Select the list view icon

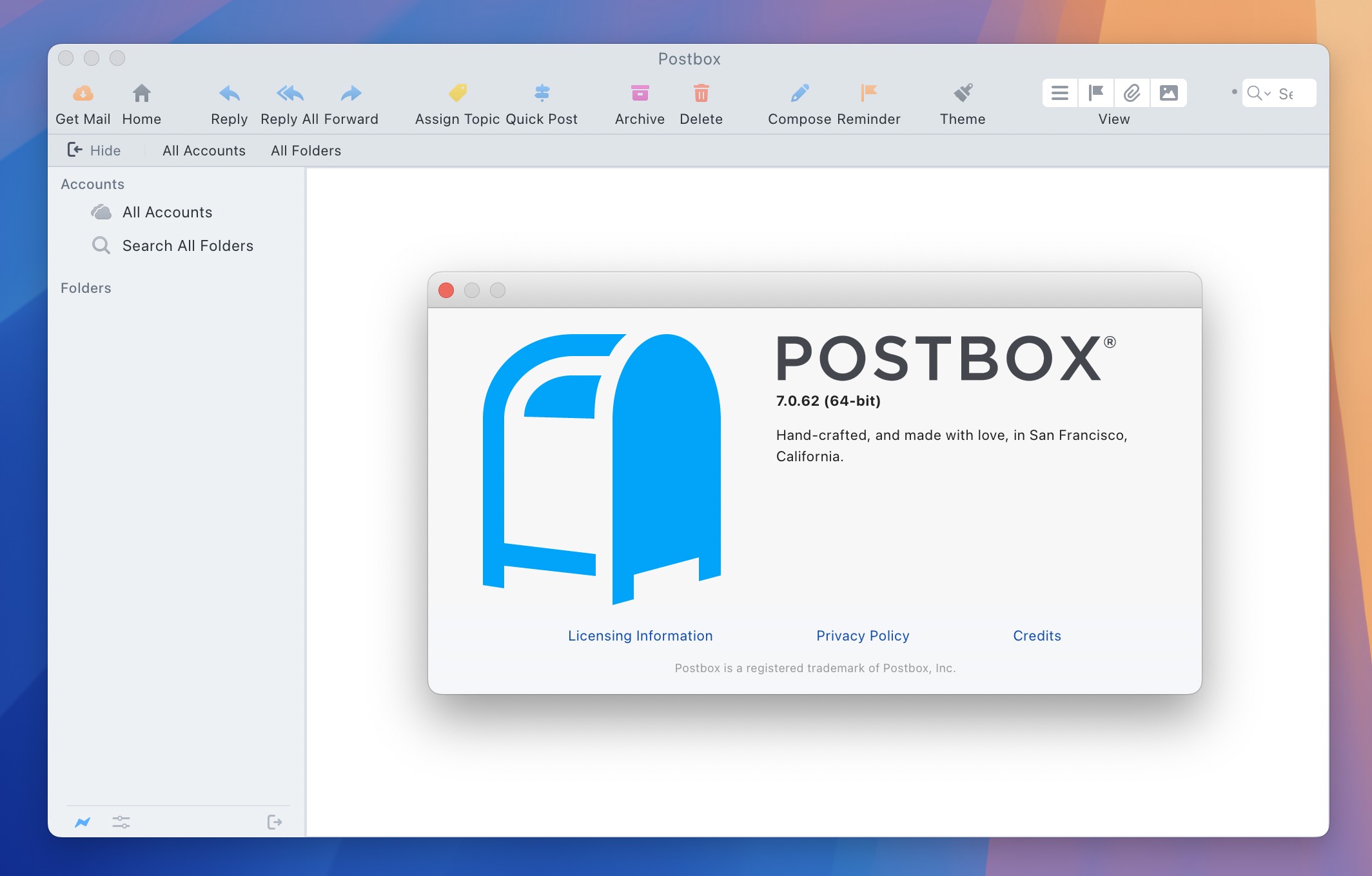1060,93
